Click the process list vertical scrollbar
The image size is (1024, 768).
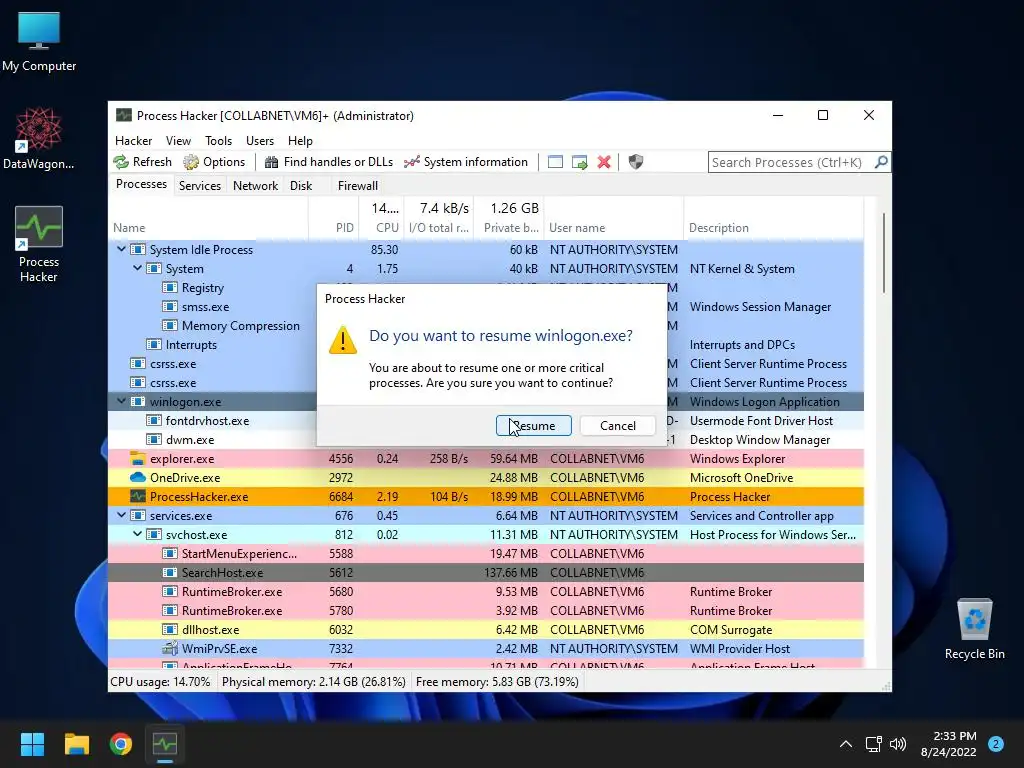coord(884,253)
